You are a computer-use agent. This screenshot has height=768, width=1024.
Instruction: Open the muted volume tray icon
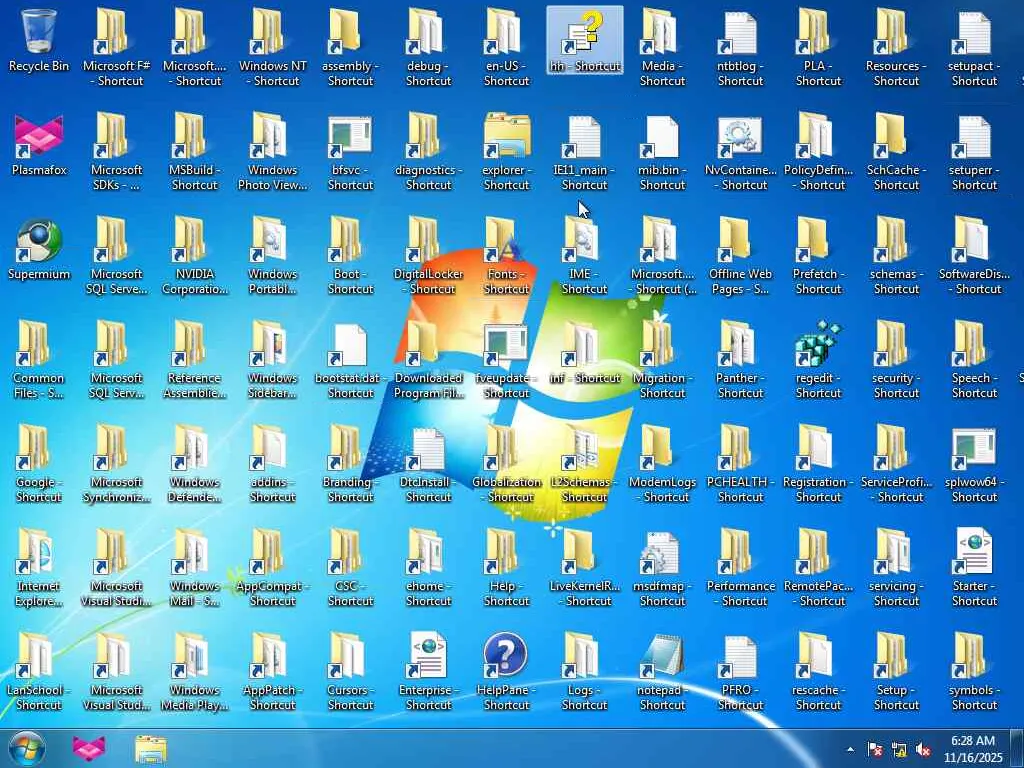pyautogui.click(x=923, y=750)
